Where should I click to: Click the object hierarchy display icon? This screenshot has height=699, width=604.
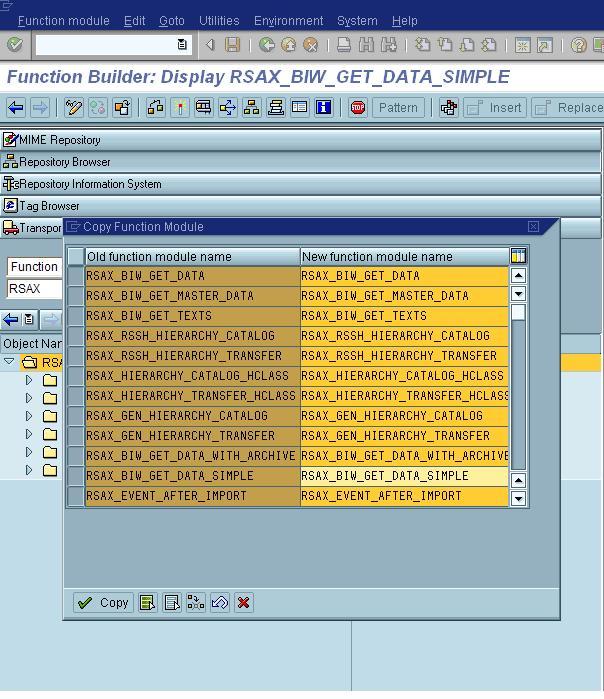tap(252, 107)
